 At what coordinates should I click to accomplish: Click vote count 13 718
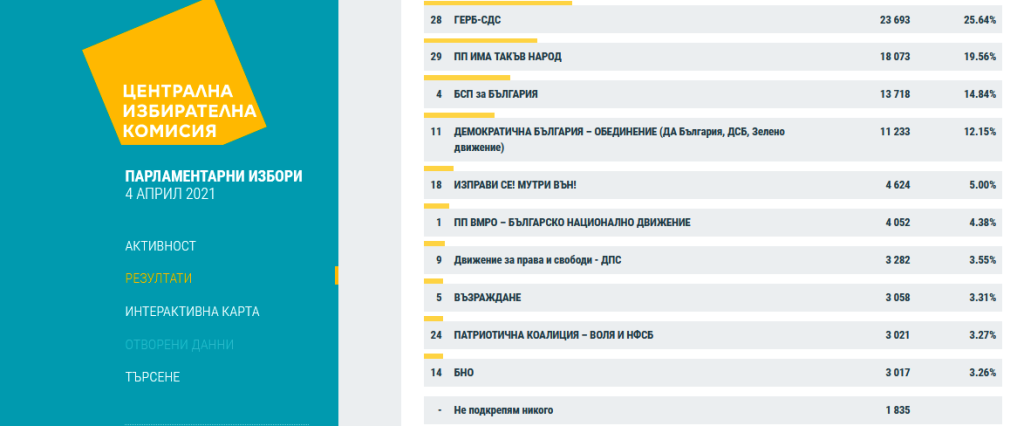[x=895, y=94]
